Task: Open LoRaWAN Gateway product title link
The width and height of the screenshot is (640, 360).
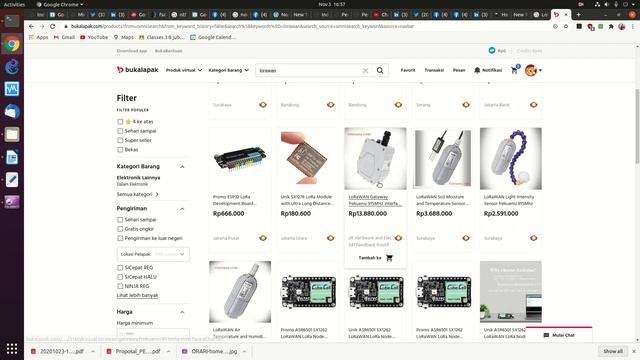Action: point(374,200)
